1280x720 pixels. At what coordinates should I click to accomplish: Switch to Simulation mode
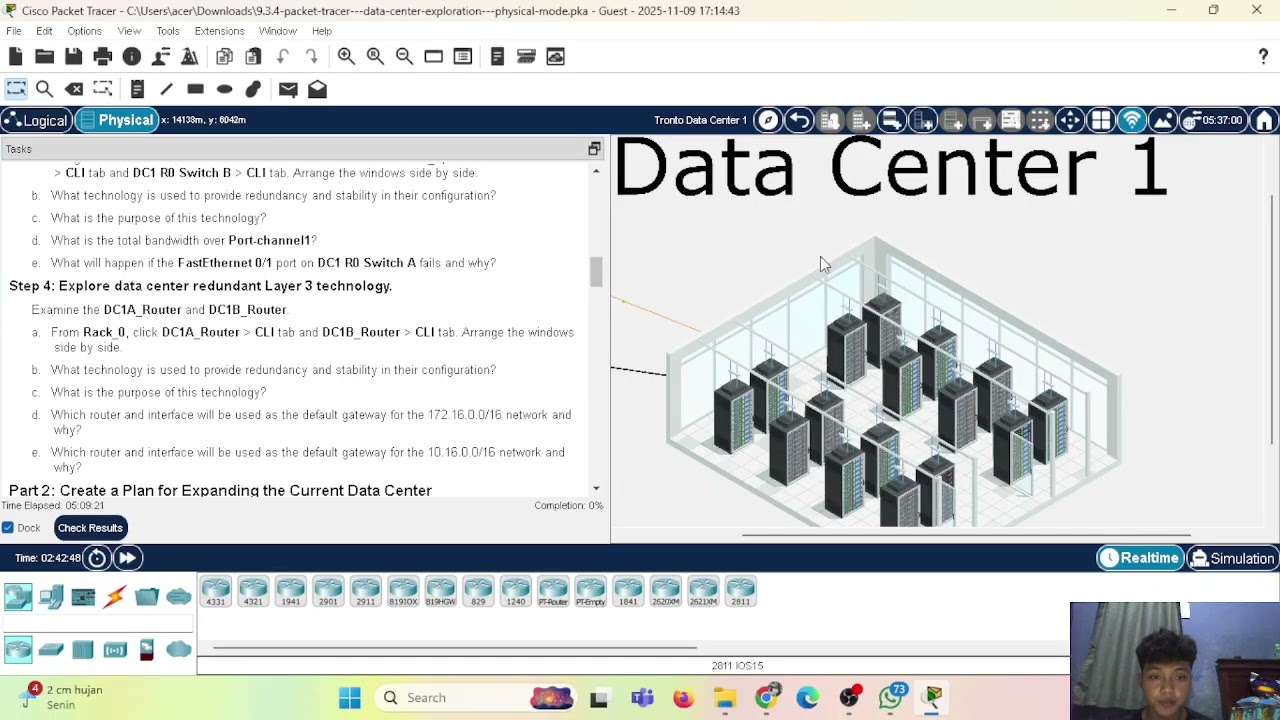coord(1231,558)
